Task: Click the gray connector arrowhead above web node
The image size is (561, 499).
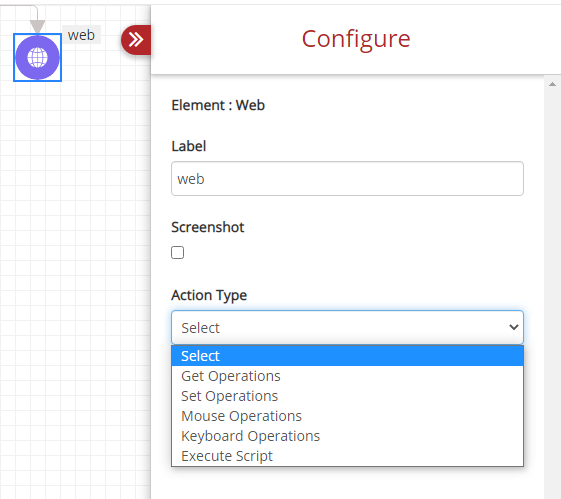Action: [x=37, y=26]
